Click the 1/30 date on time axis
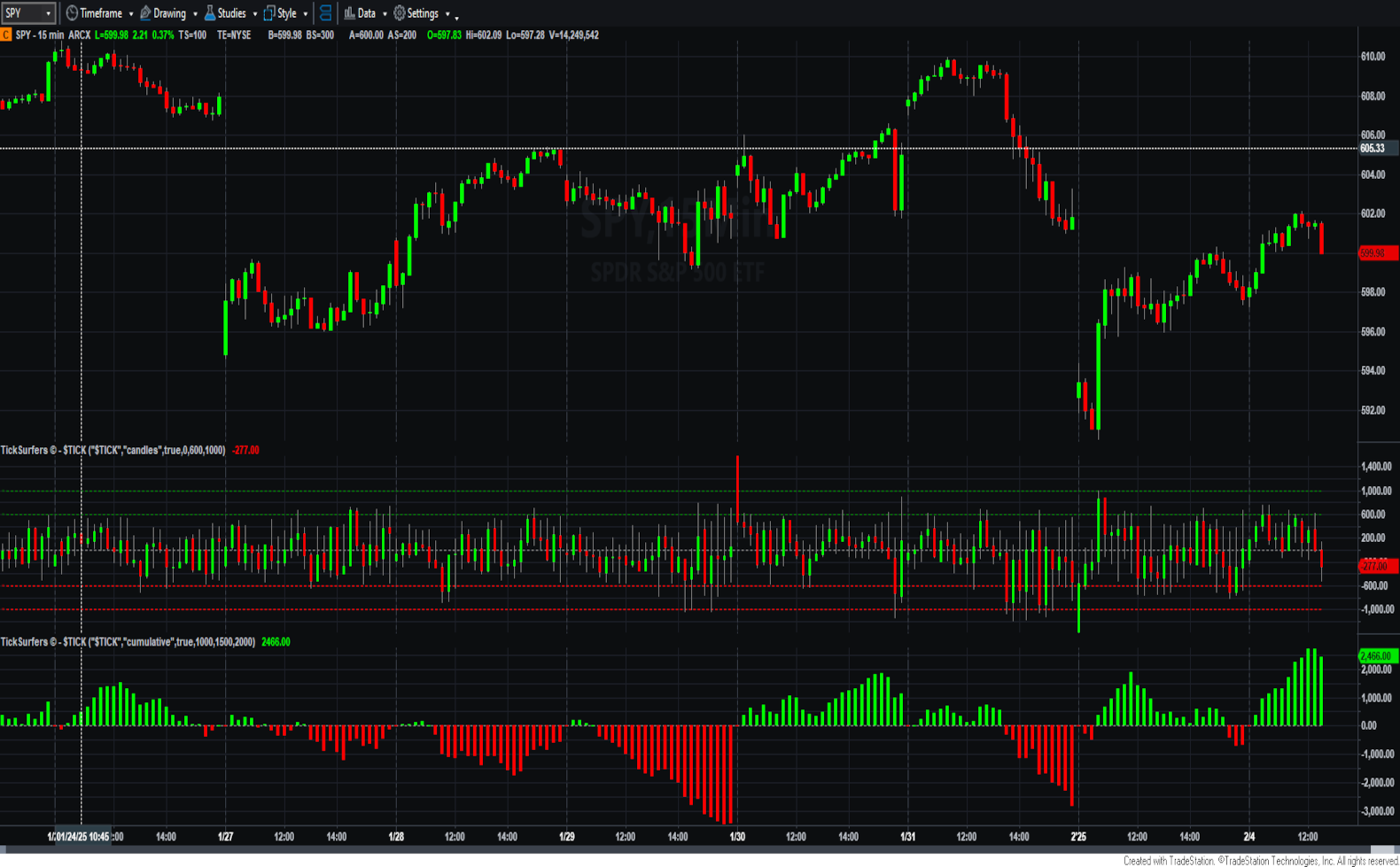 click(737, 837)
